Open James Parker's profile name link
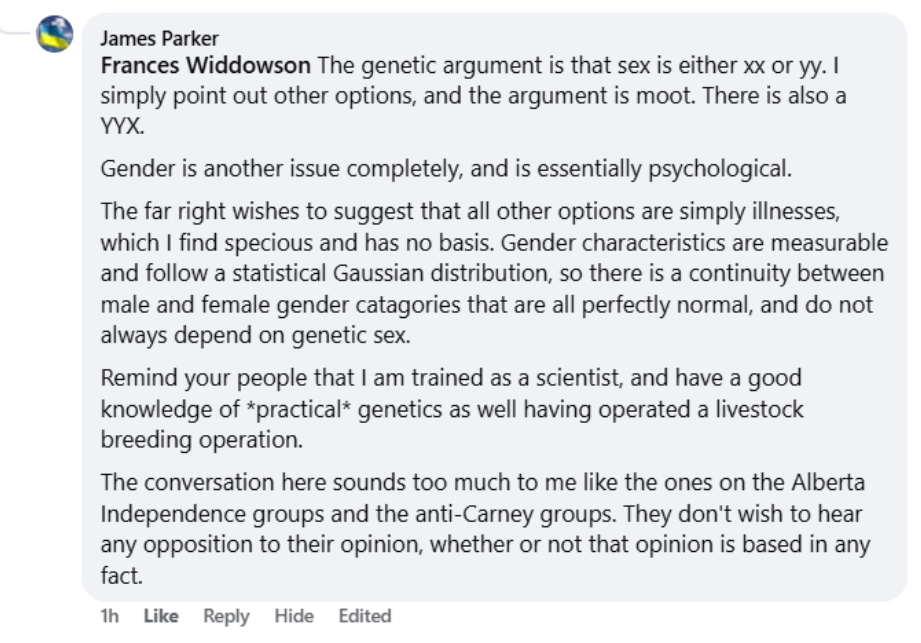The width and height of the screenshot is (921, 643). pyautogui.click(x=159, y=39)
